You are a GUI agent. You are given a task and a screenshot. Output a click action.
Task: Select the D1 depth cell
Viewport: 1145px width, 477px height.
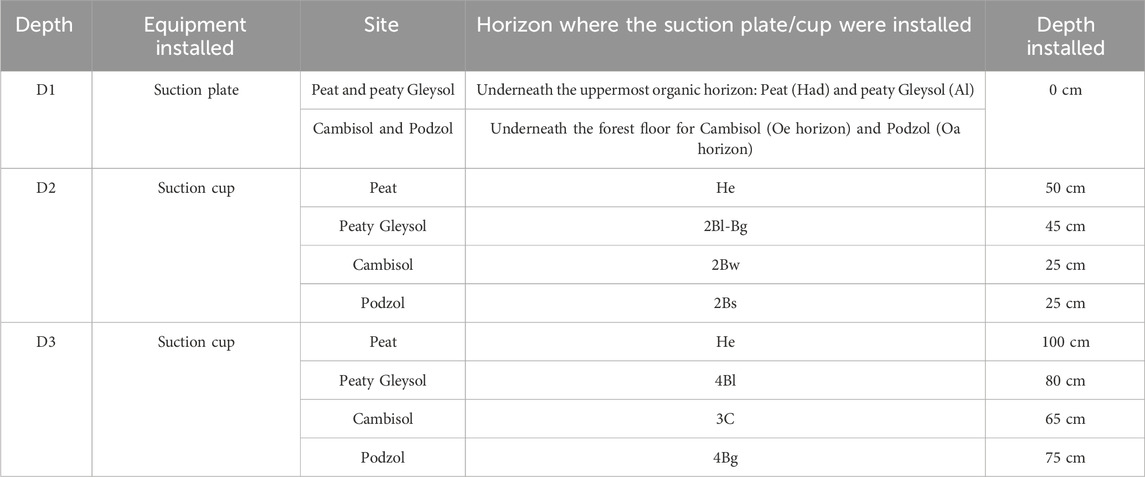click(x=46, y=120)
